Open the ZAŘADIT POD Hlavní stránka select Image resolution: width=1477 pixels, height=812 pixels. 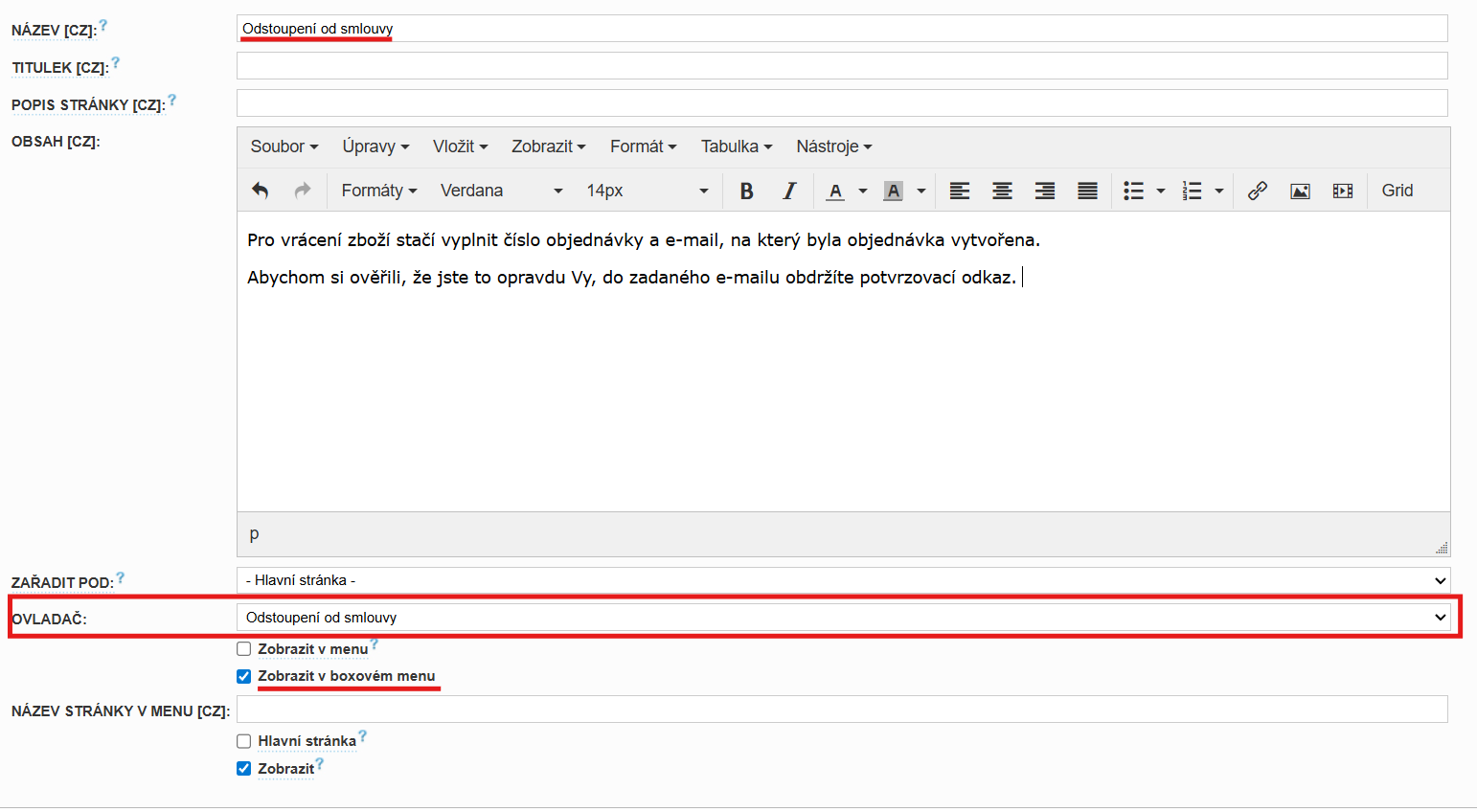click(844, 580)
